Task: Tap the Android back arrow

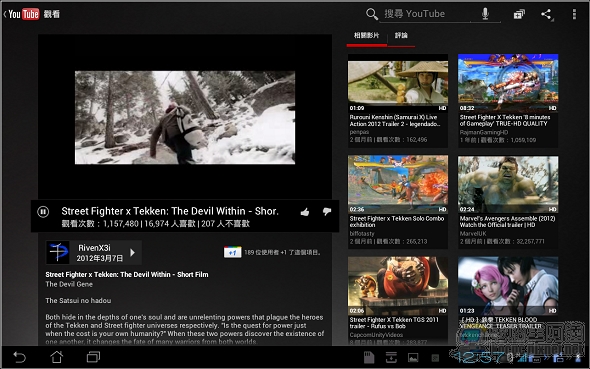Action: [x=19, y=357]
